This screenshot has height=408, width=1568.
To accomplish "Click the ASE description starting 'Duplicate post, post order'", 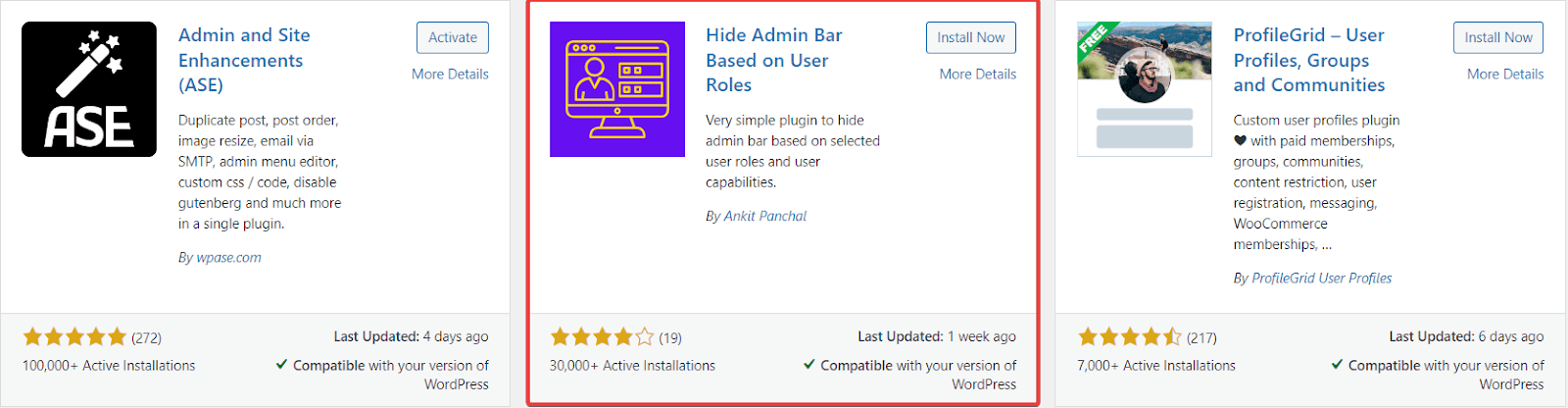I will coord(260,172).
